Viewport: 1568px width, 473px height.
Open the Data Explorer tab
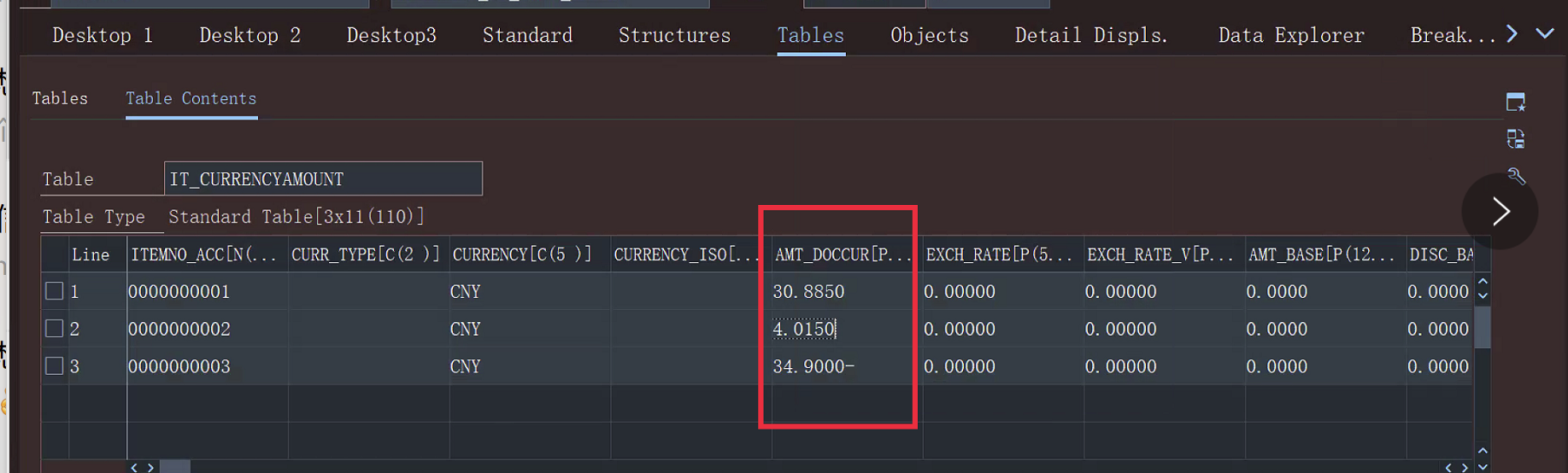[1290, 35]
